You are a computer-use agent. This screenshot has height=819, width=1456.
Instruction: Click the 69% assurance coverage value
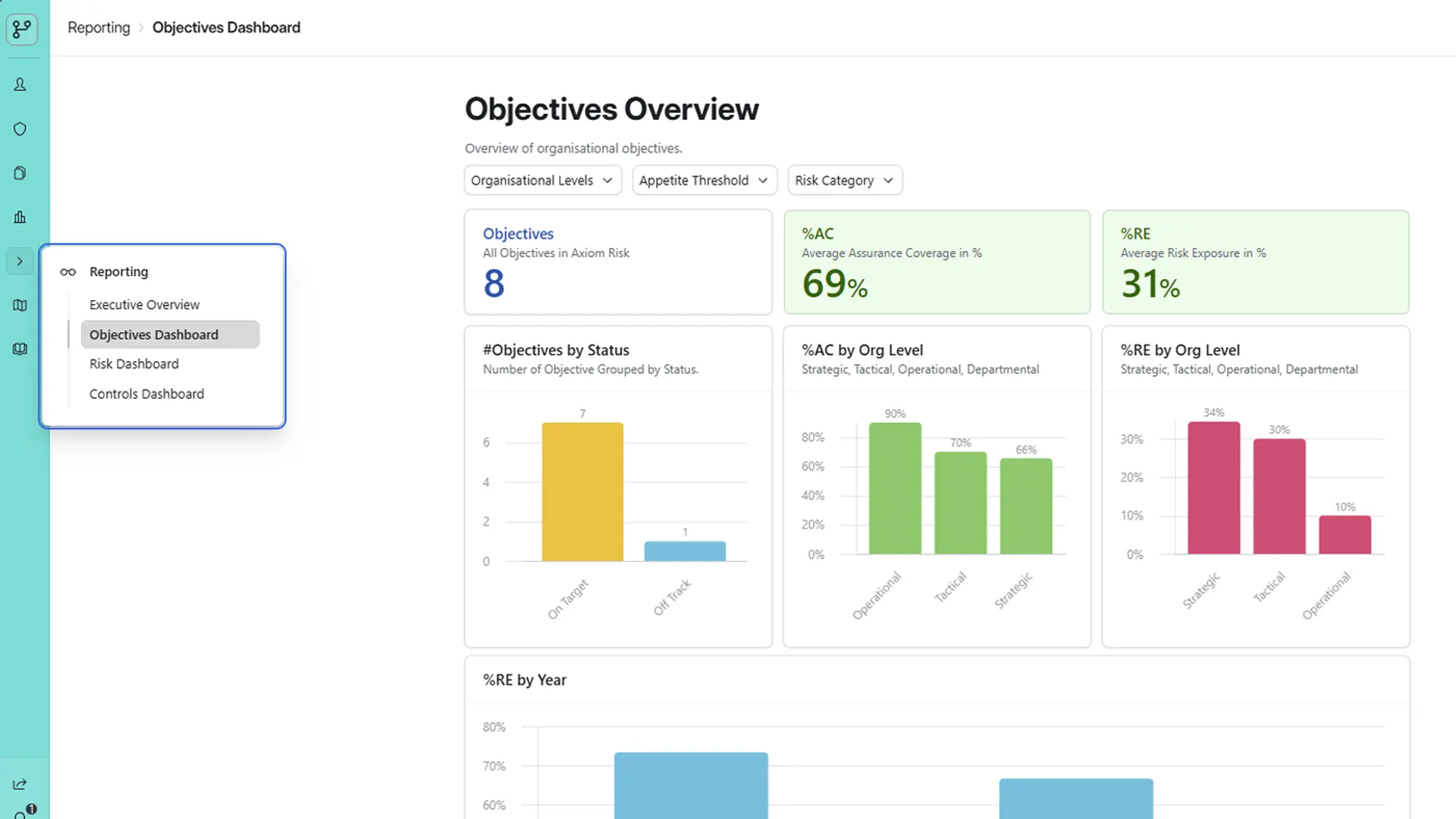tap(834, 284)
